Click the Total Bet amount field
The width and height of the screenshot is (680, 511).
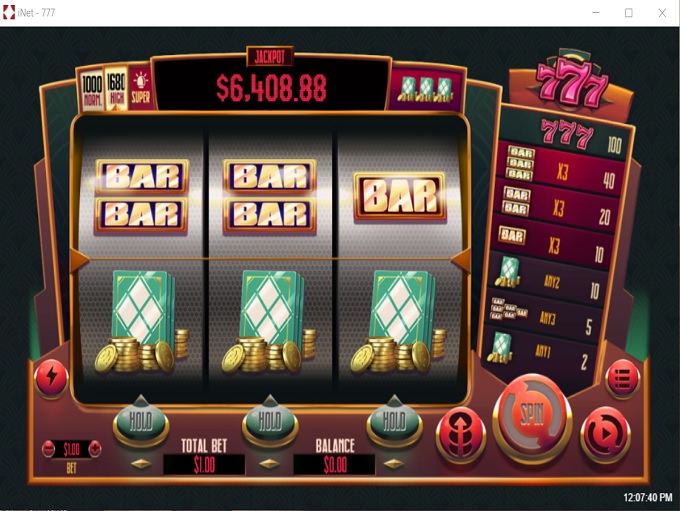point(204,465)
